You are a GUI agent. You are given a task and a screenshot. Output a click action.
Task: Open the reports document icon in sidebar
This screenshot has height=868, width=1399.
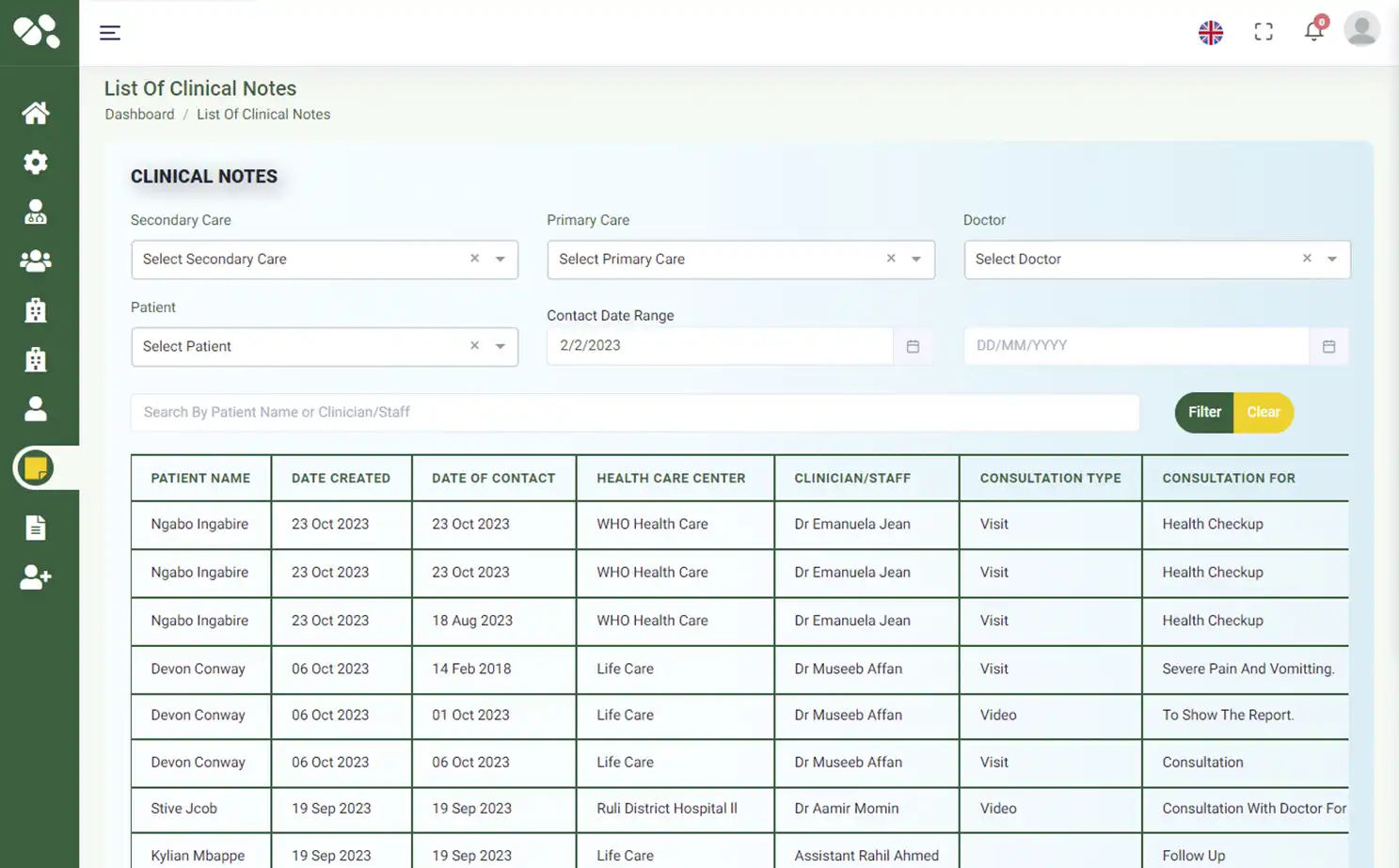pos(35,528)
